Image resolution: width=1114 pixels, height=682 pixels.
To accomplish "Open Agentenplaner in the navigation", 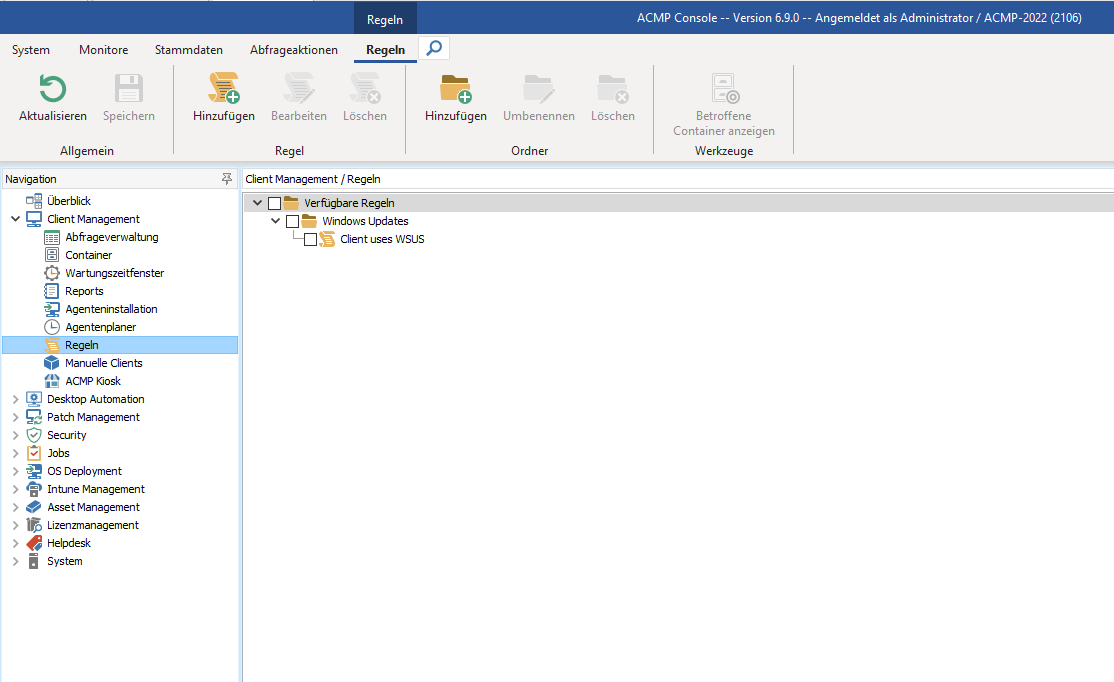I will (x=100, y=327).
